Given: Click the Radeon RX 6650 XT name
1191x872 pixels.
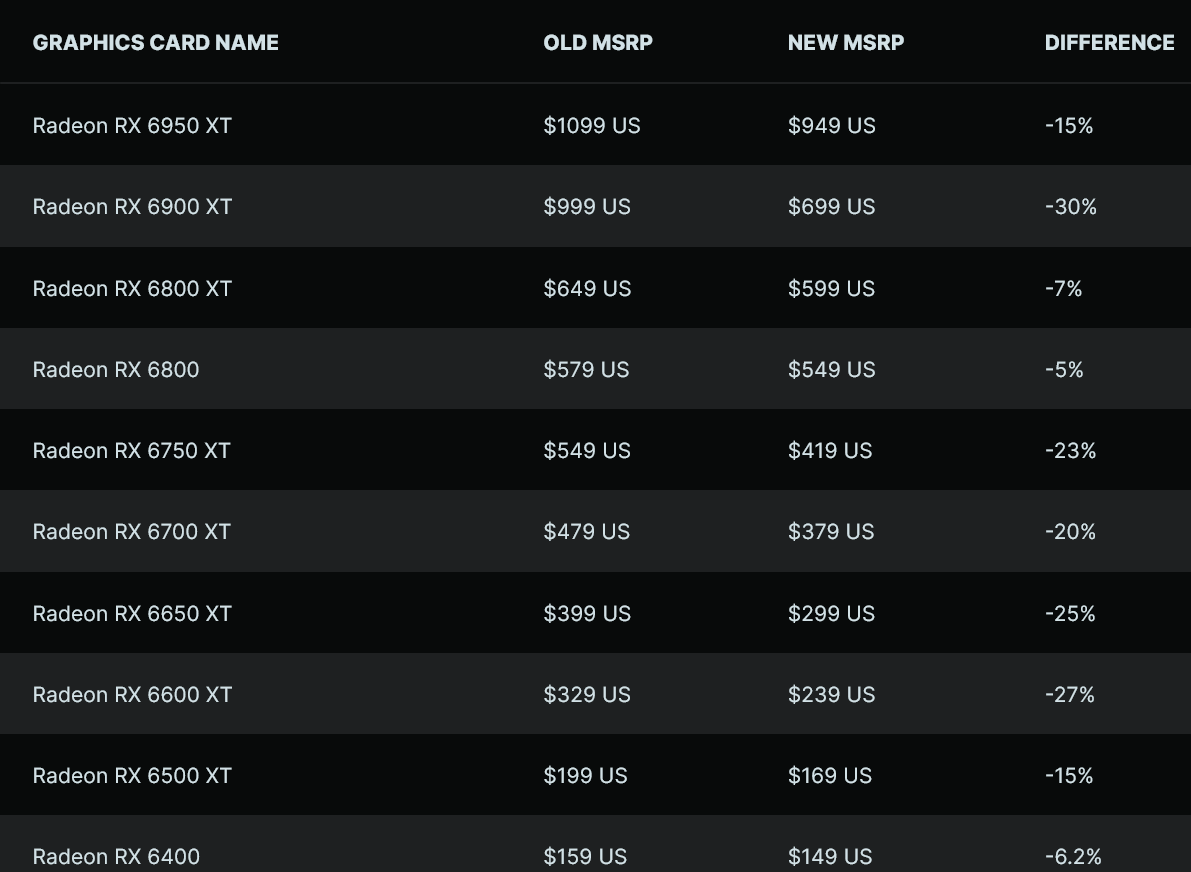Looking at the screenshot, I should tap(132, 614).
